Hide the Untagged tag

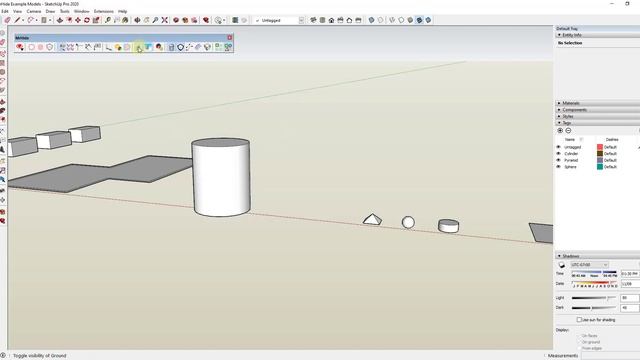[558, 147]
